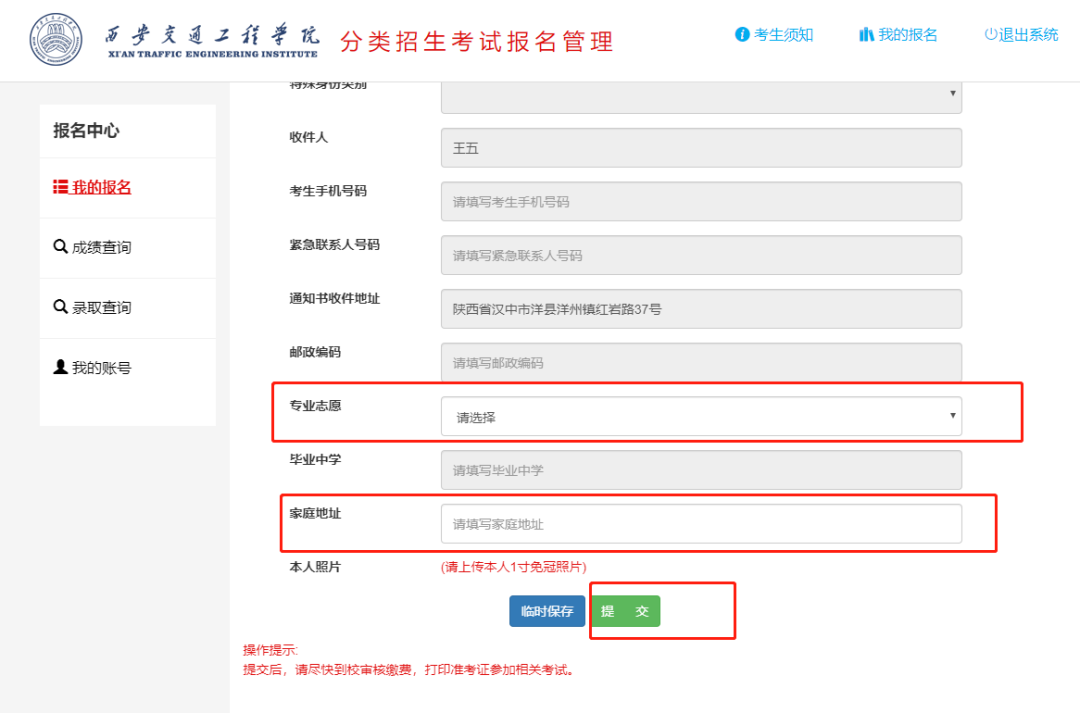Image resolution: width=1080 pixels, height=713 pixels.
Task: Click the power icon beside 退出系统
Action: pos(990,35)
